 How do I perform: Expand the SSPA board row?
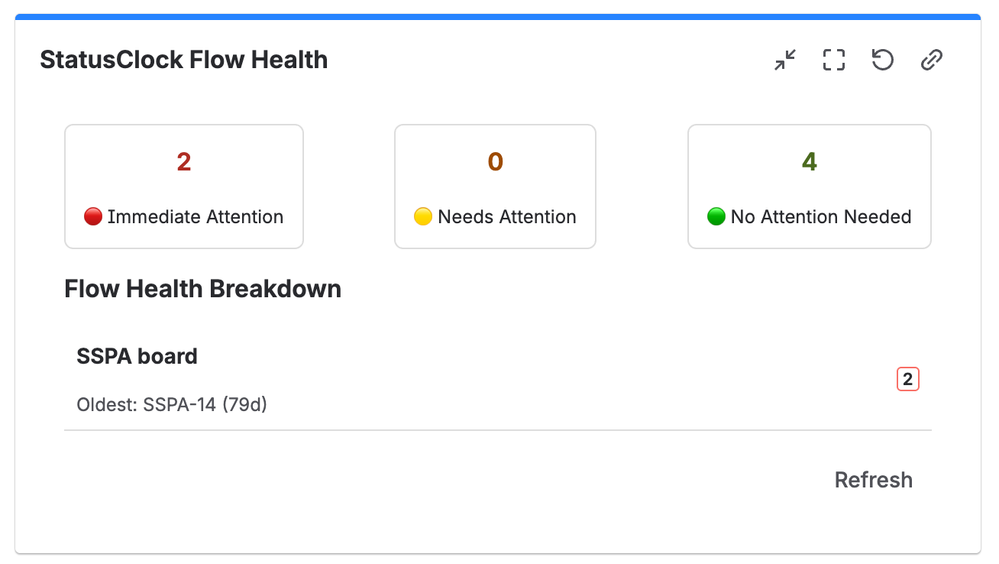(498, 380)
